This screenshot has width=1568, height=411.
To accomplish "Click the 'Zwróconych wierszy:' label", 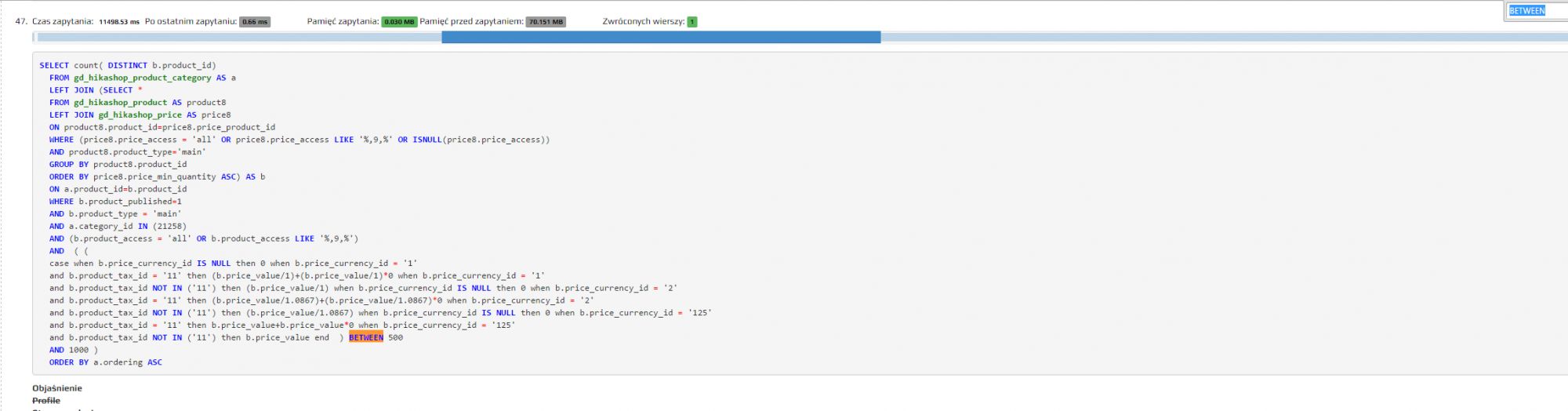I will point(644,21).
